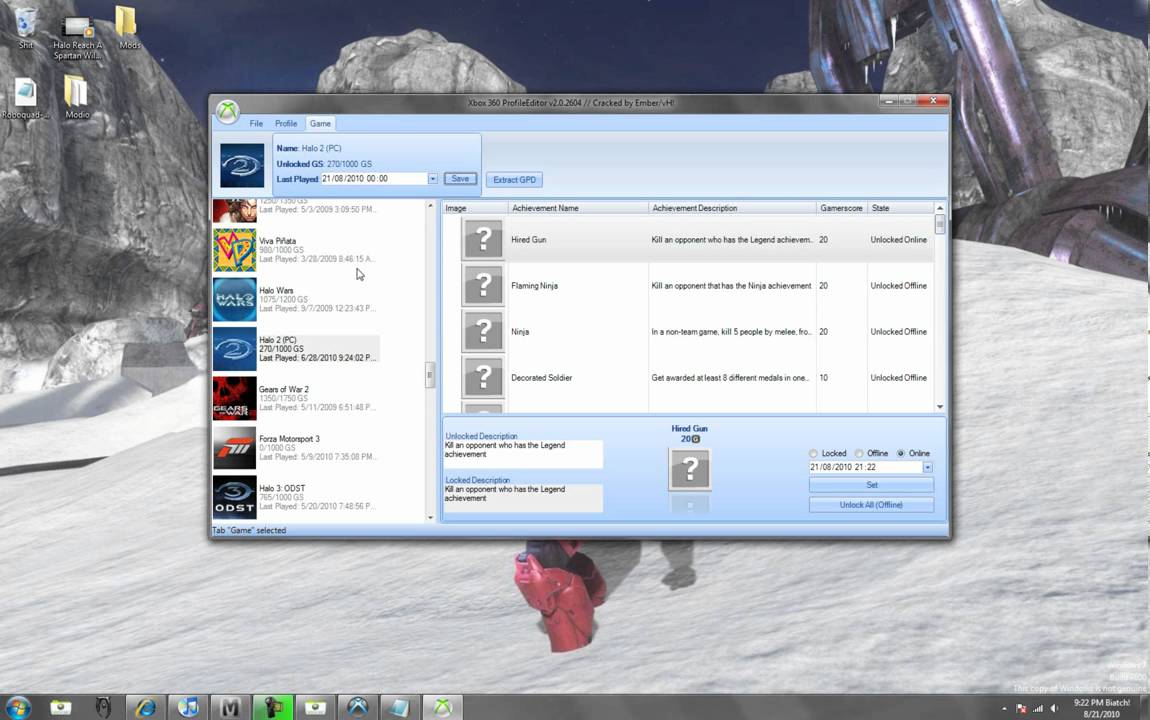This screenshot has height=720, width=1150.
Task: Click the Set button
Action: point(871,485)
